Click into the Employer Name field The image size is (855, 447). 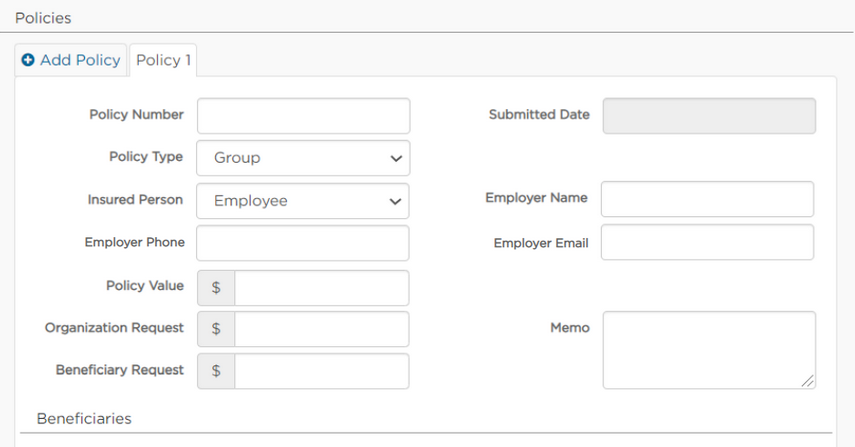pyautogui.click(x=708, y=199)
